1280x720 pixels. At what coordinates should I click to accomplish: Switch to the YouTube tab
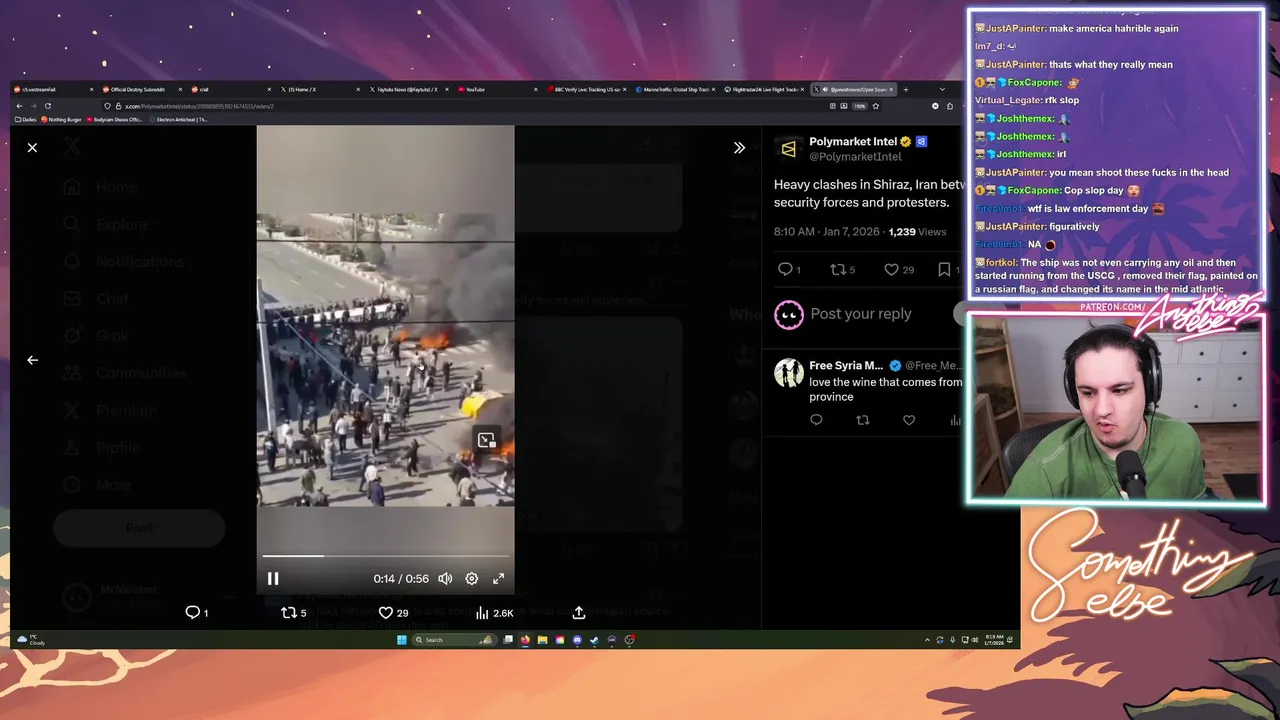coord(497,89)
